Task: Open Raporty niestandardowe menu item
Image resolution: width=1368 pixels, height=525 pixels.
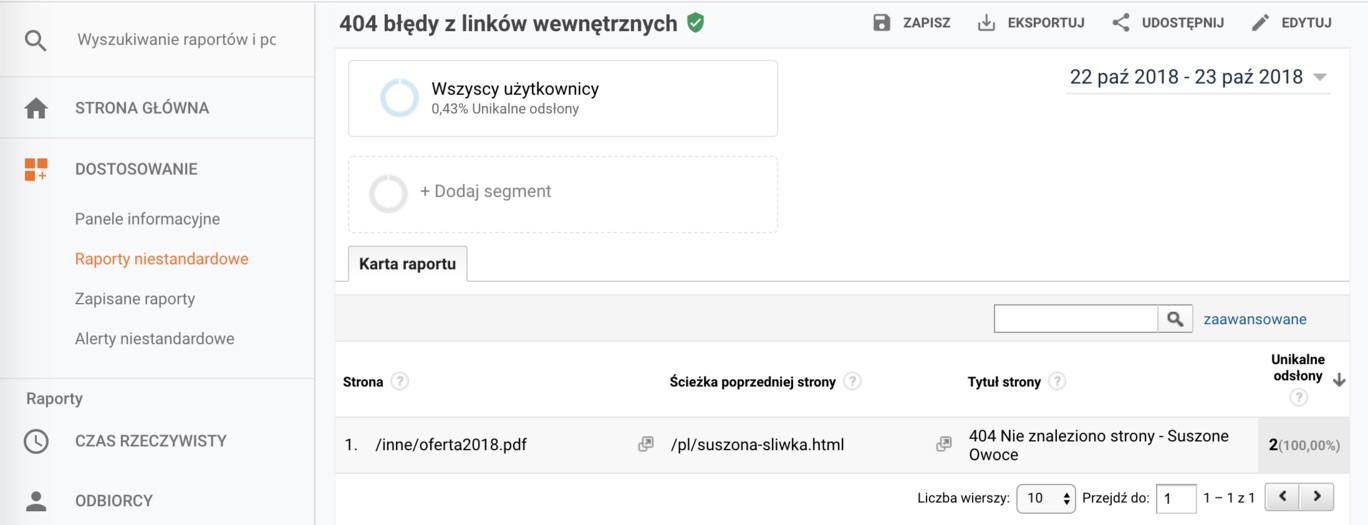Action: tap(161, 259)
